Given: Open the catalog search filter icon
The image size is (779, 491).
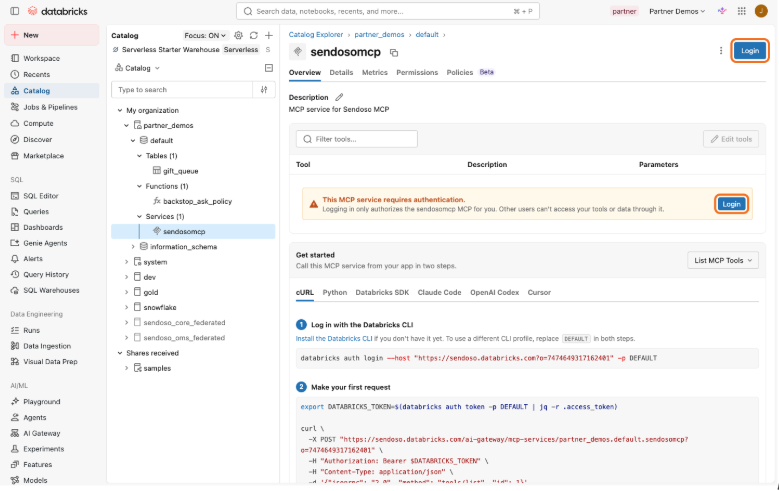Looking at the screenshot, I should [264, 89].
